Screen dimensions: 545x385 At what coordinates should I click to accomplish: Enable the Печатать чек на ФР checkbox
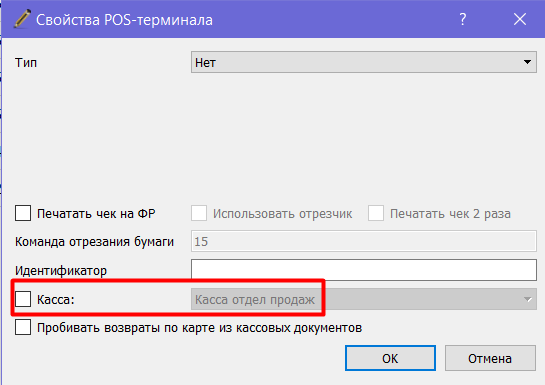[23, 213]
